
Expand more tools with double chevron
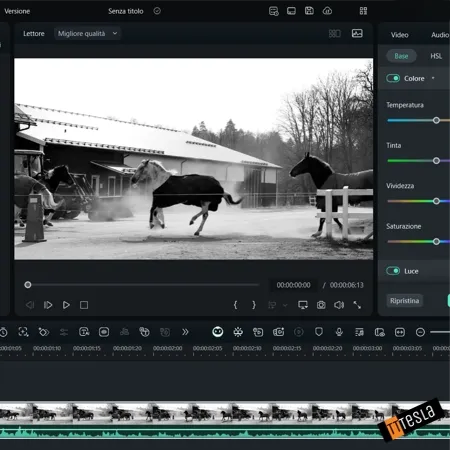coord(185,332)
